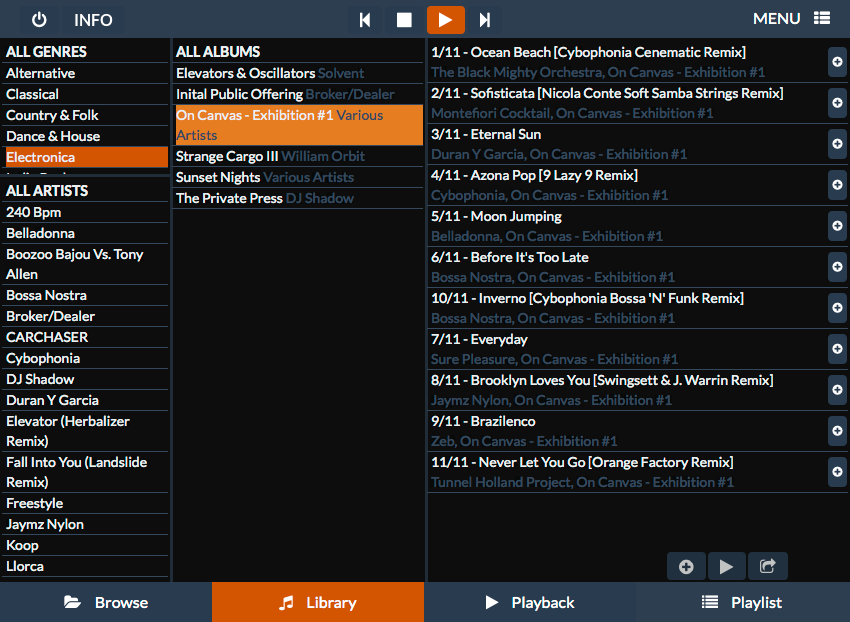Select the Country & Folk genre
Screen dimensions: 850x622
click(x=86, y=116)
